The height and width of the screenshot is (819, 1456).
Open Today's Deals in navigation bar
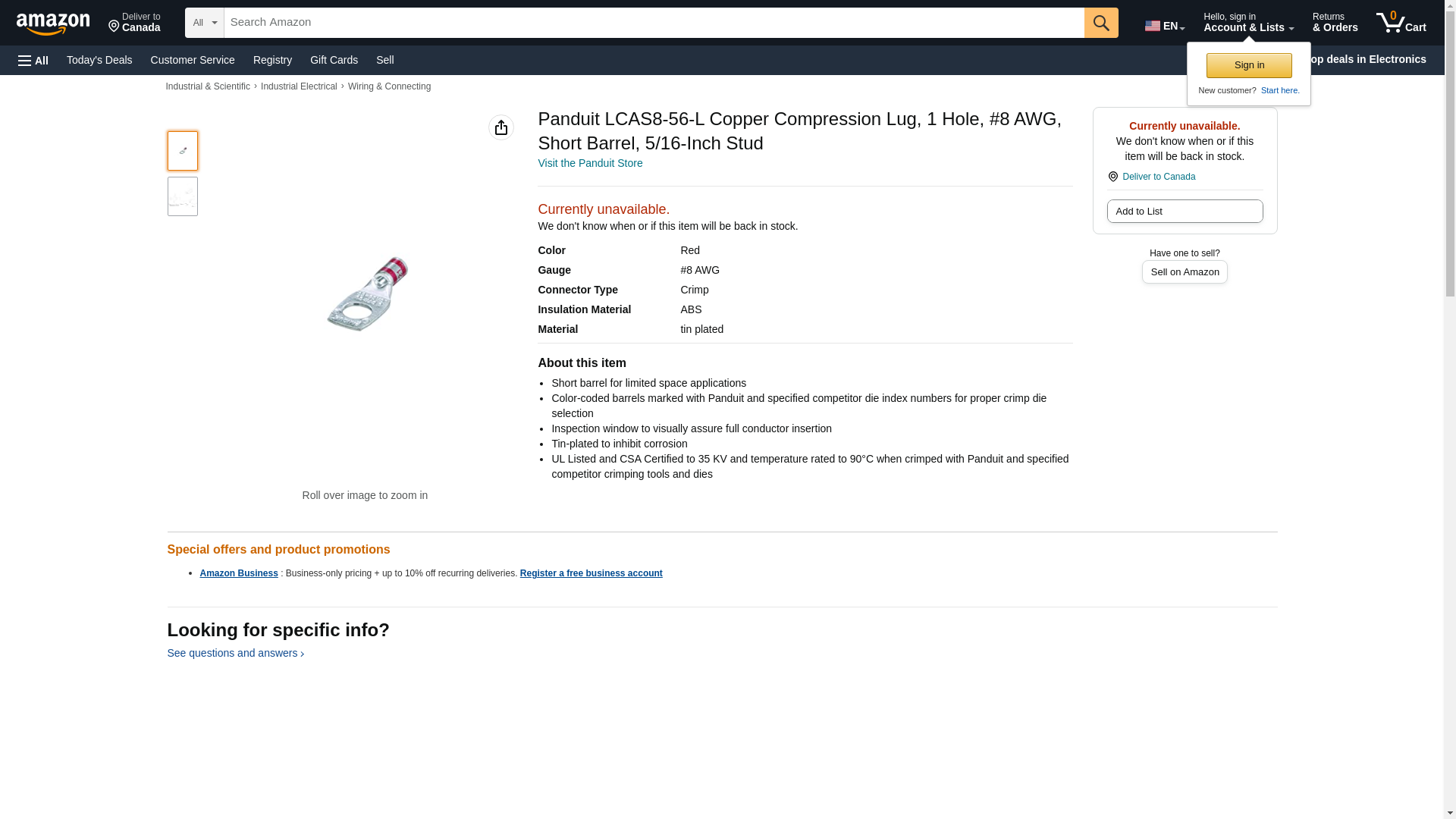click(99, 60)
